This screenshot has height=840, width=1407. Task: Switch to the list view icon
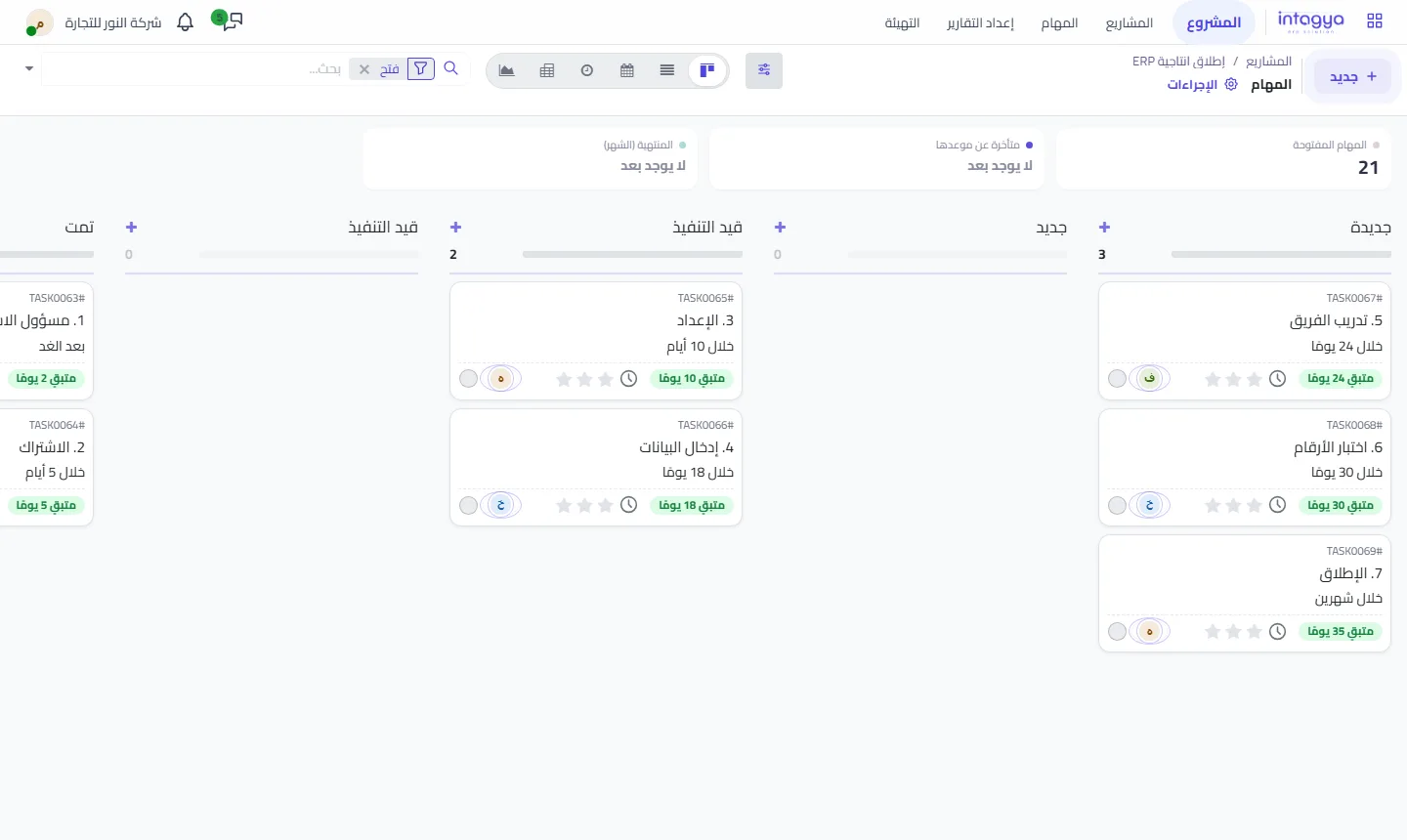[667, 70]
